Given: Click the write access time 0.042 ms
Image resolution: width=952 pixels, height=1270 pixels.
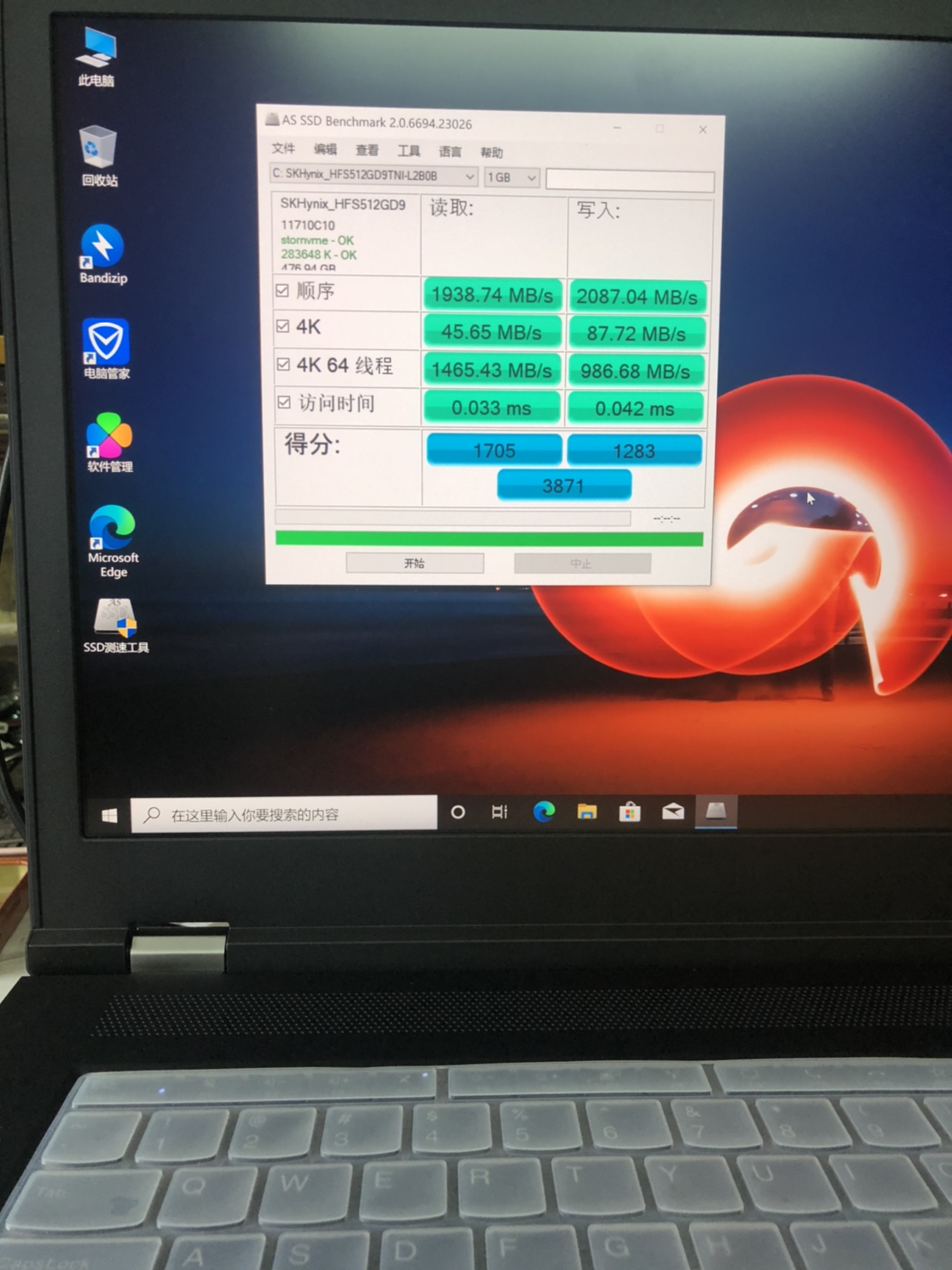Looking at the screenshot, I should pos(635,408).
